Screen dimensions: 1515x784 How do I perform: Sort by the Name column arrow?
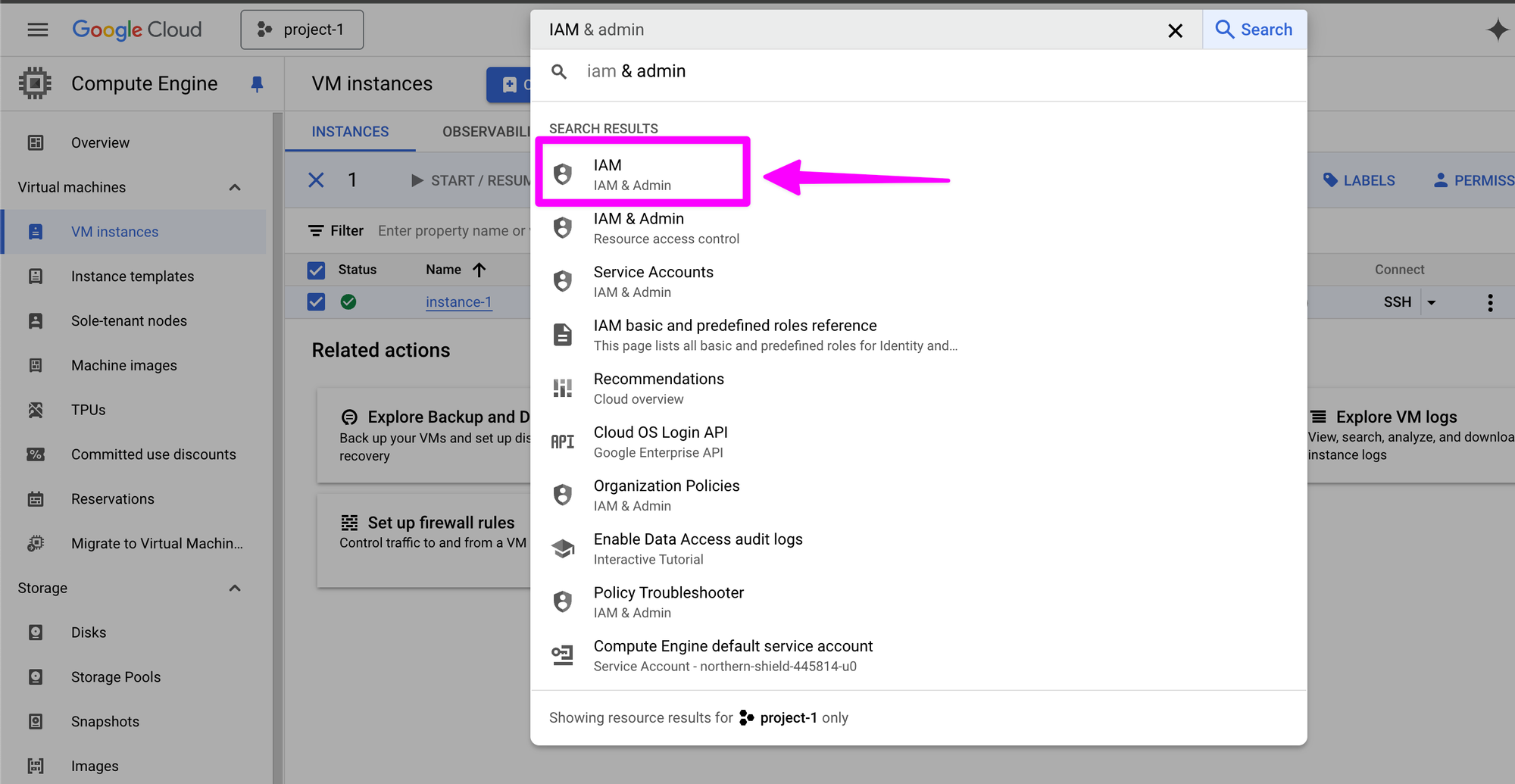click(x=479, y=270)
